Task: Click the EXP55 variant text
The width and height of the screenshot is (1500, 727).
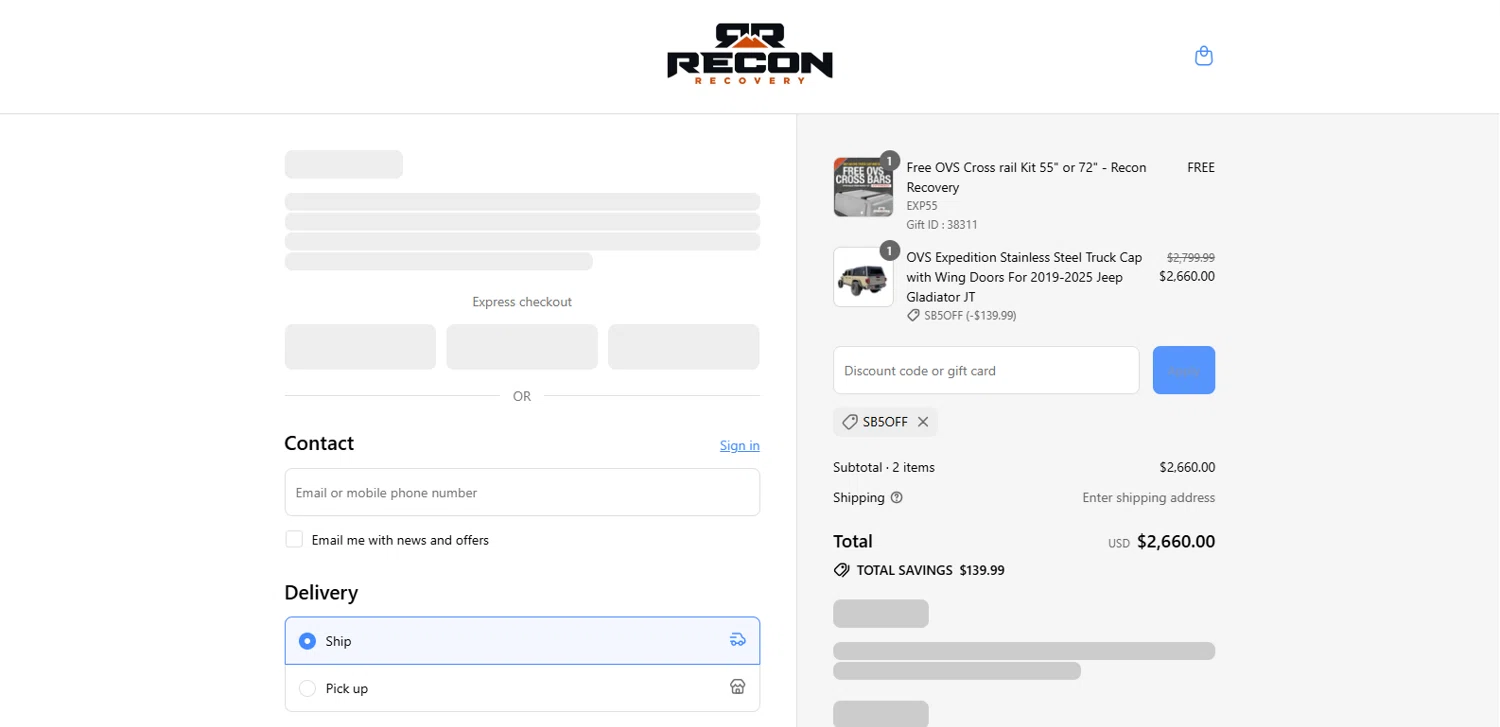Action: click(x=922, y=206)
